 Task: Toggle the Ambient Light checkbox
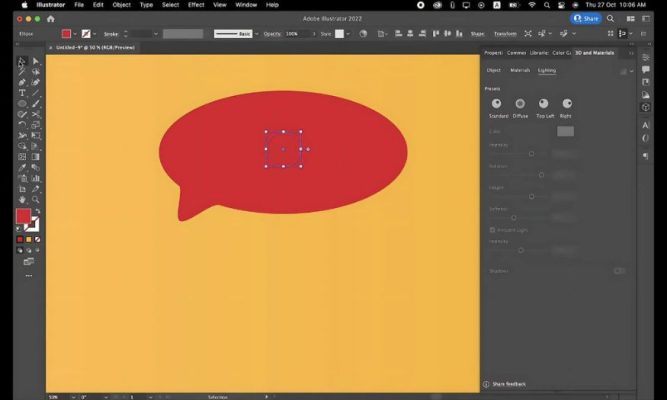pyautogui.click(x=492, y=229)
